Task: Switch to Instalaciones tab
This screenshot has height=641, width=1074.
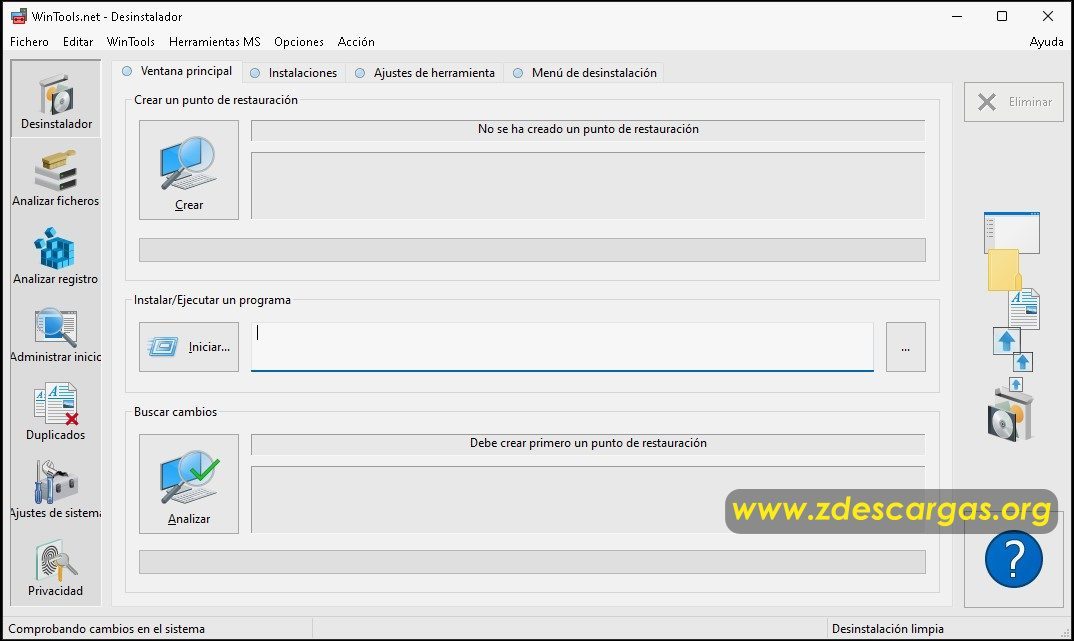Action: point(294,73)
